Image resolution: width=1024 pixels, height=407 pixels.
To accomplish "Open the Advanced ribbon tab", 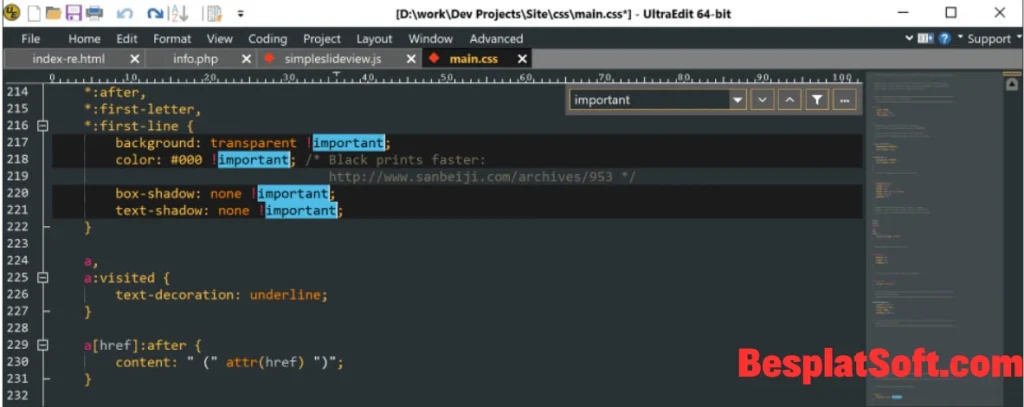I will pos(496,39).
